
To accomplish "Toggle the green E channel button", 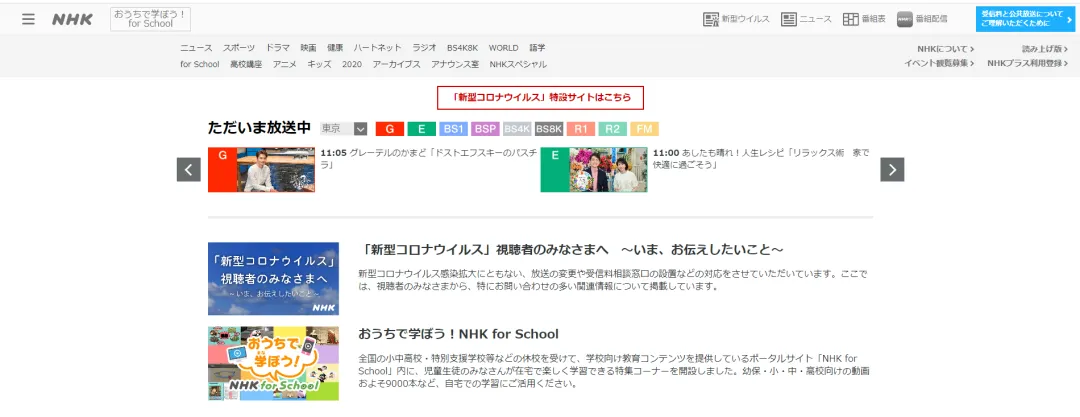I will [421, 129].
